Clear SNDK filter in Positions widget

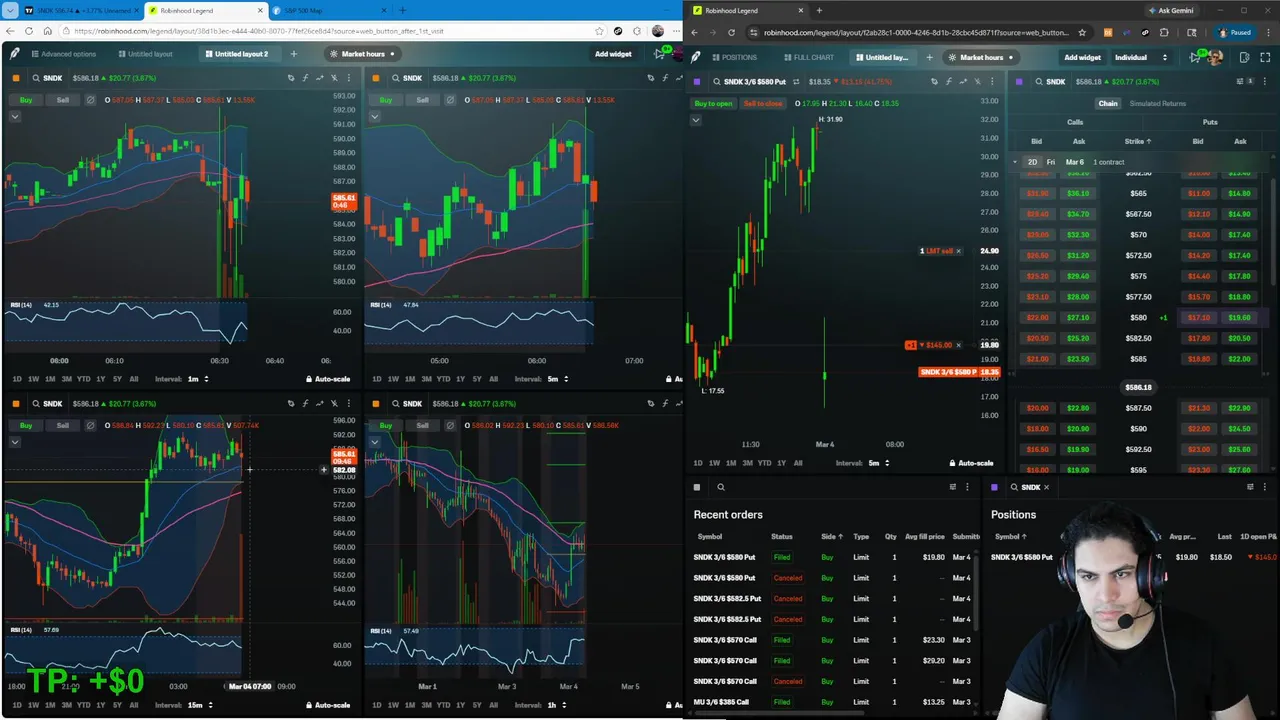click(x=1046, y=487)
